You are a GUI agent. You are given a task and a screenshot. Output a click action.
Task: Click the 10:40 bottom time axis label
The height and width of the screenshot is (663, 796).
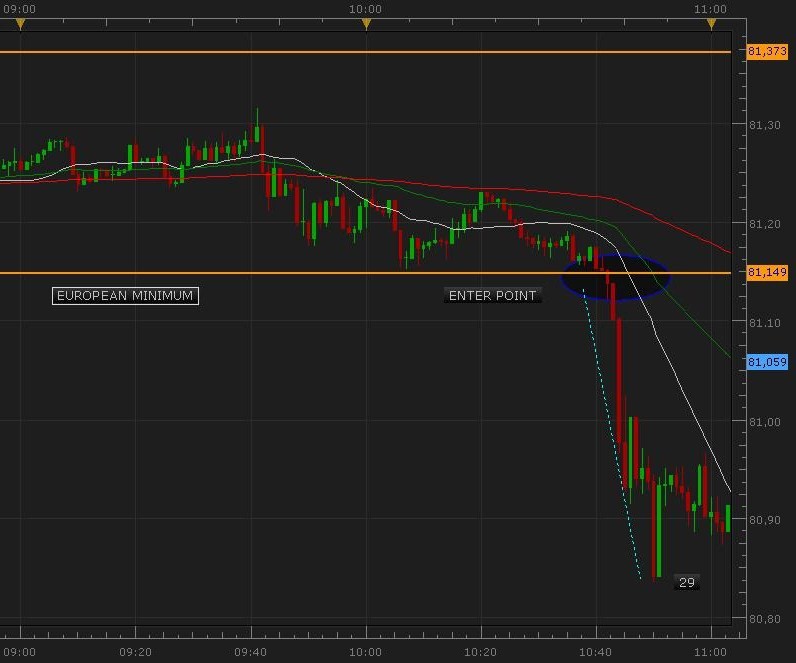point(595,652)
